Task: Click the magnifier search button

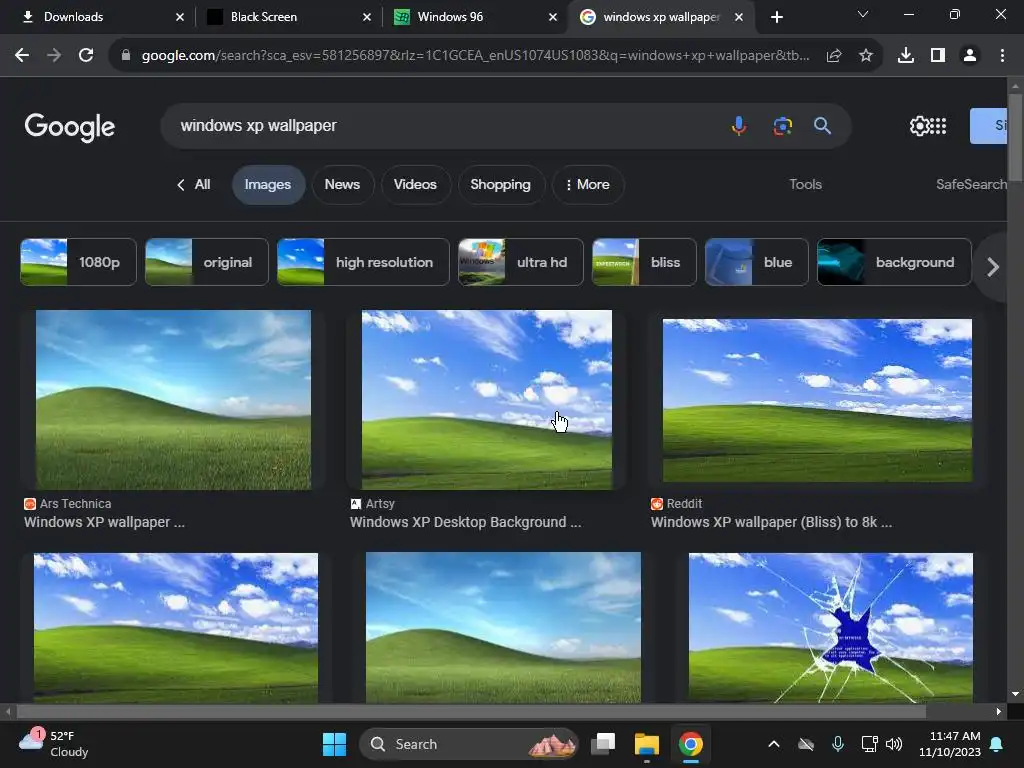Action: click(x=822, y=125)
